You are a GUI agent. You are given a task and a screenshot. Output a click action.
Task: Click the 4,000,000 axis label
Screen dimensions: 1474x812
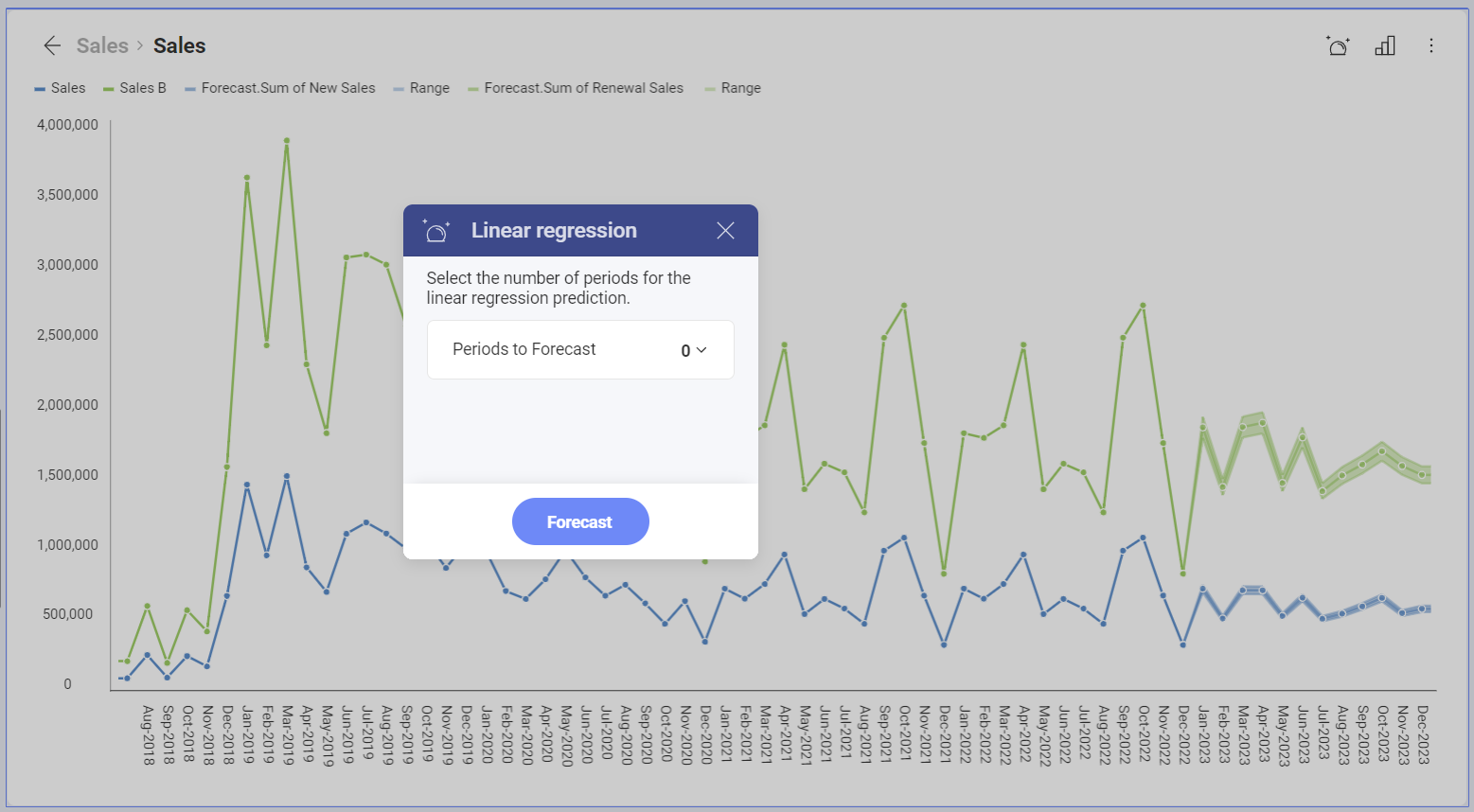click(x=67, y=125)
